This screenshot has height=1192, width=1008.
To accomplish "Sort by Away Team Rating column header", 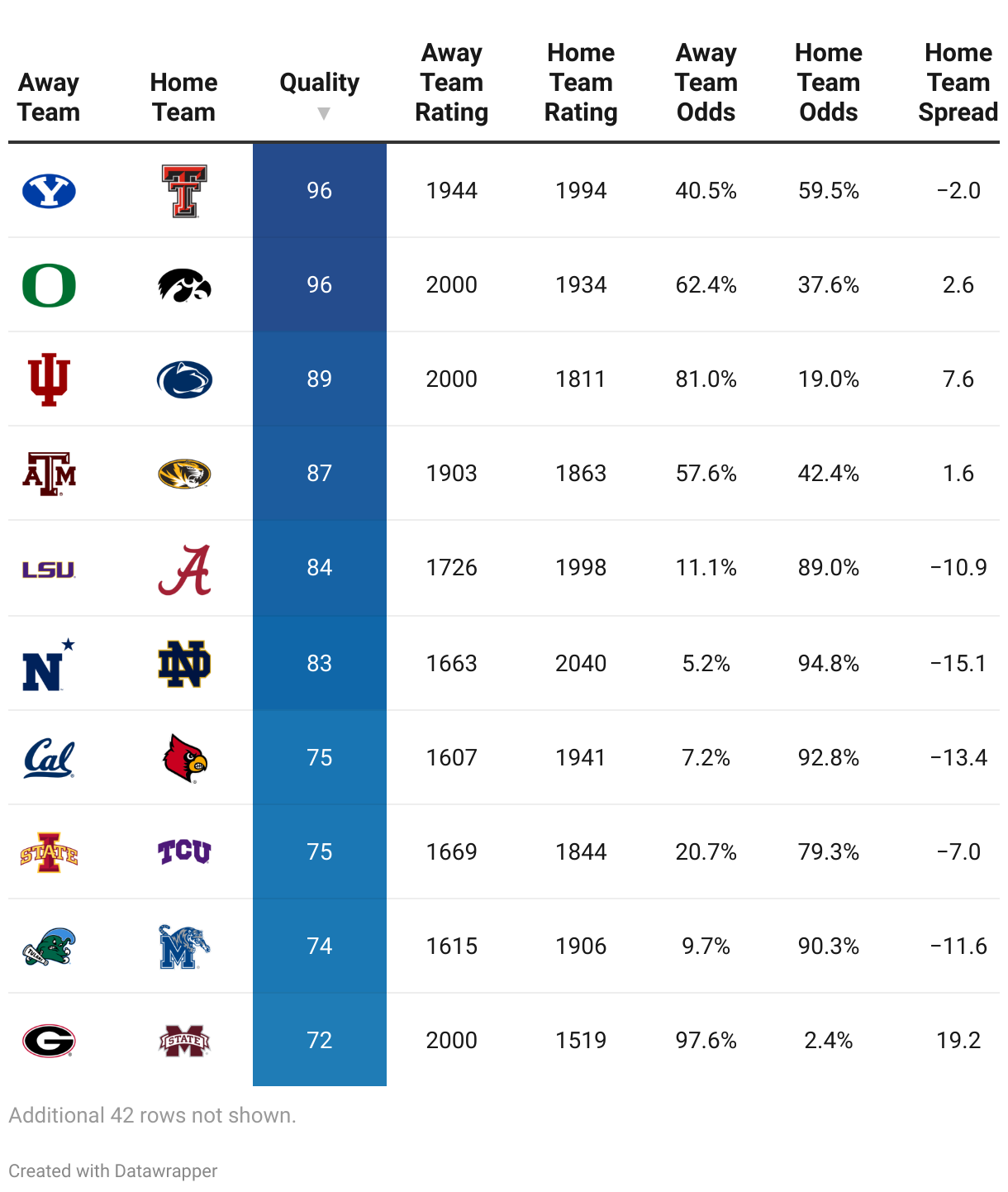I will pos(451,83).
